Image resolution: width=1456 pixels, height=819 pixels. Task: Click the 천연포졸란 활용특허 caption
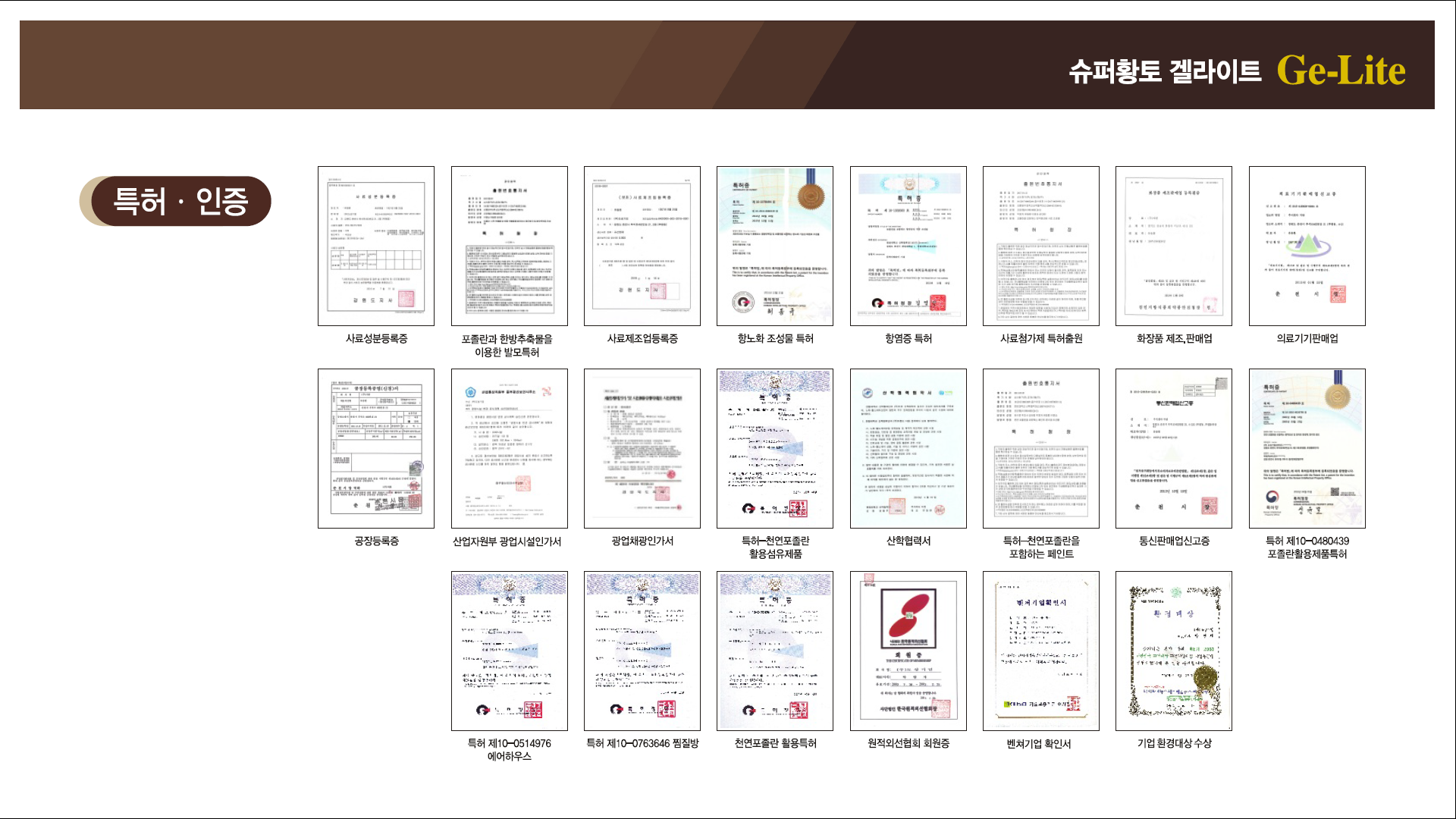(x=775, y=744)
